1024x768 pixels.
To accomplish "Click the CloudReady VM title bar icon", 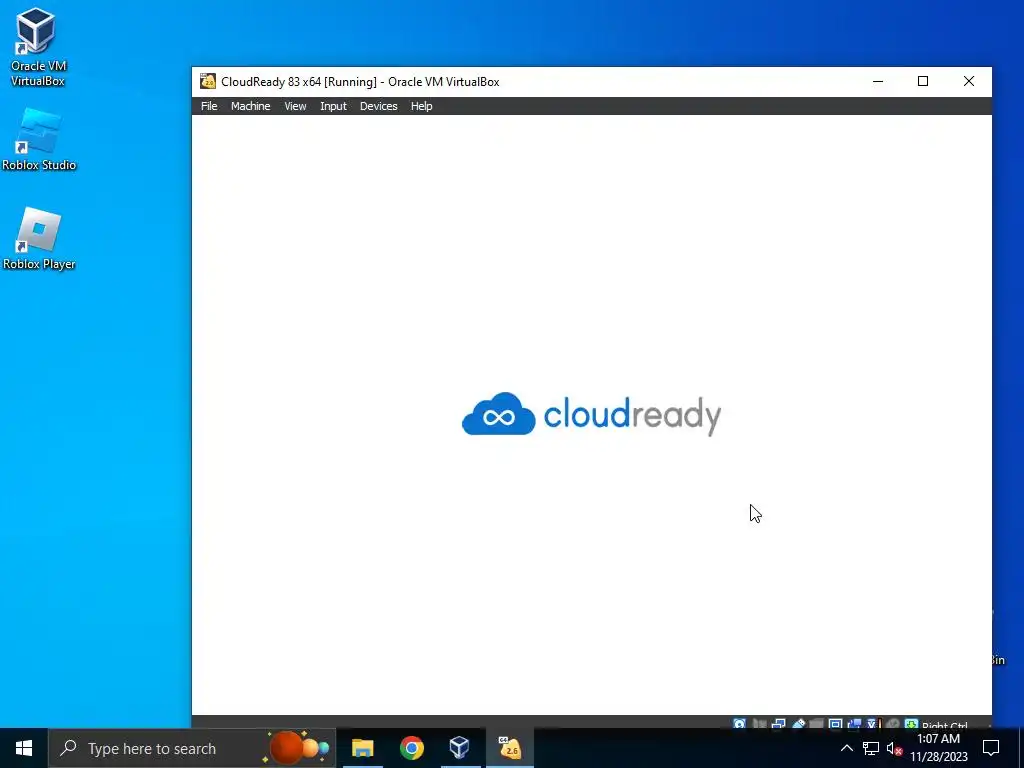I will point(208,81).
